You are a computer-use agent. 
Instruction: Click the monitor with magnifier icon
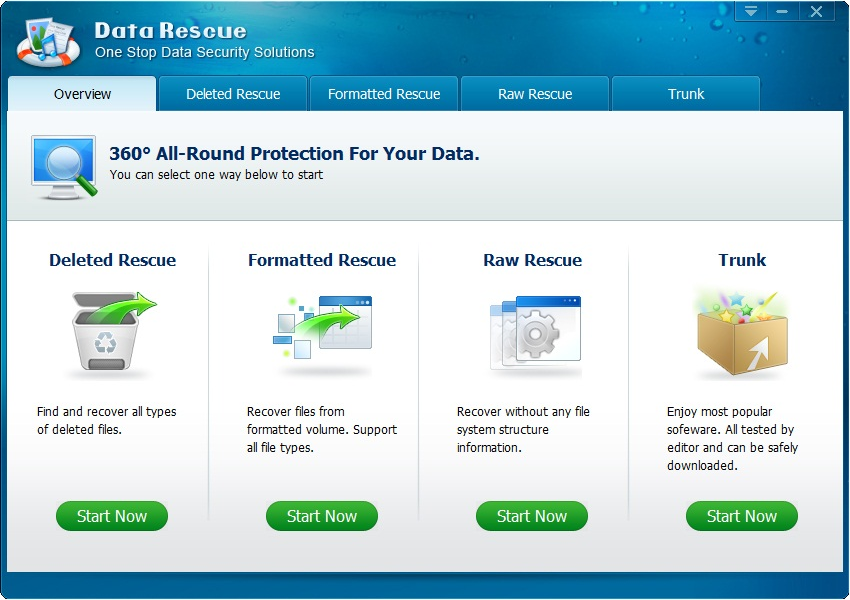point(64,166)
